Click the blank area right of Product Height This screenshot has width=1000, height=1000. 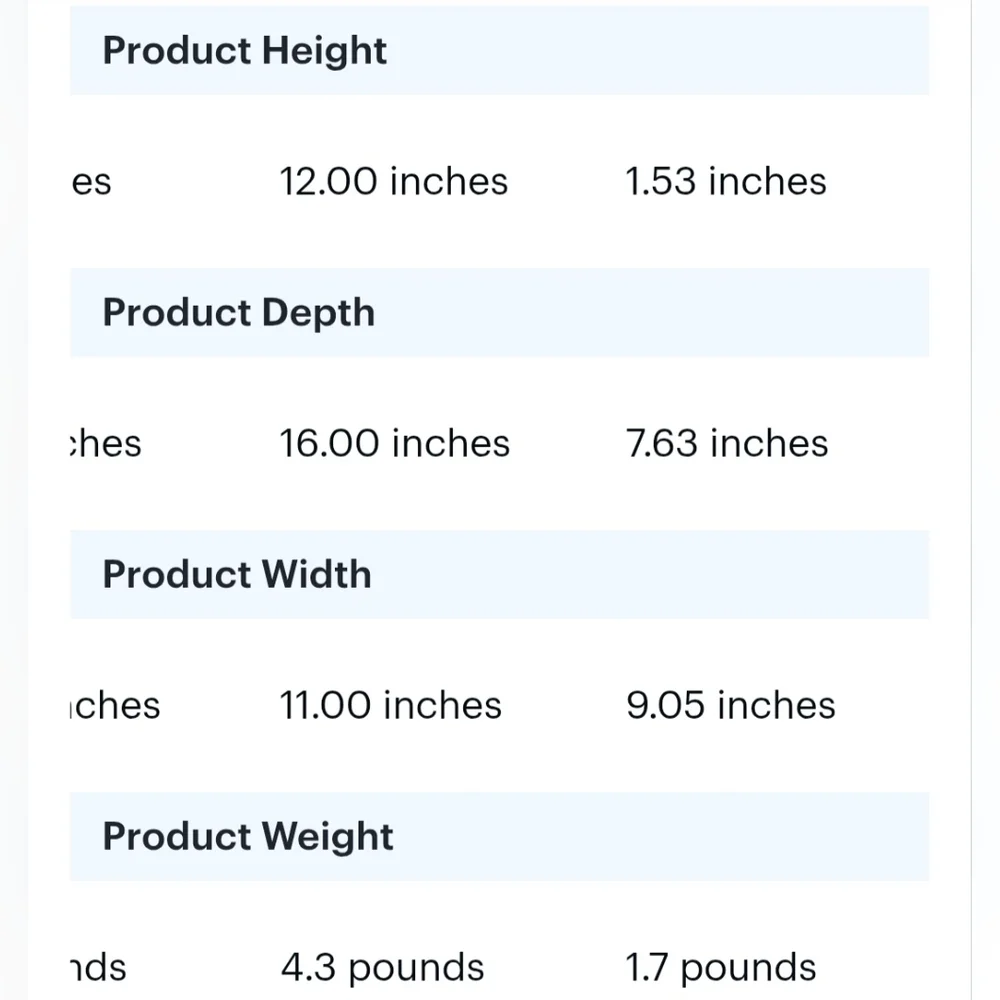[x=657, y=50]
